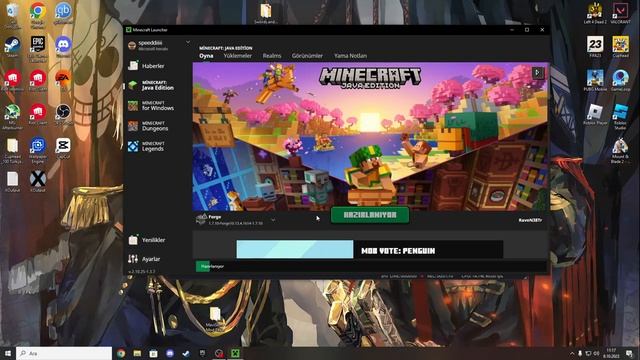Open MSI Afterburner desktop shortcut
Screen dimensions: 640x360
(12, 116)
